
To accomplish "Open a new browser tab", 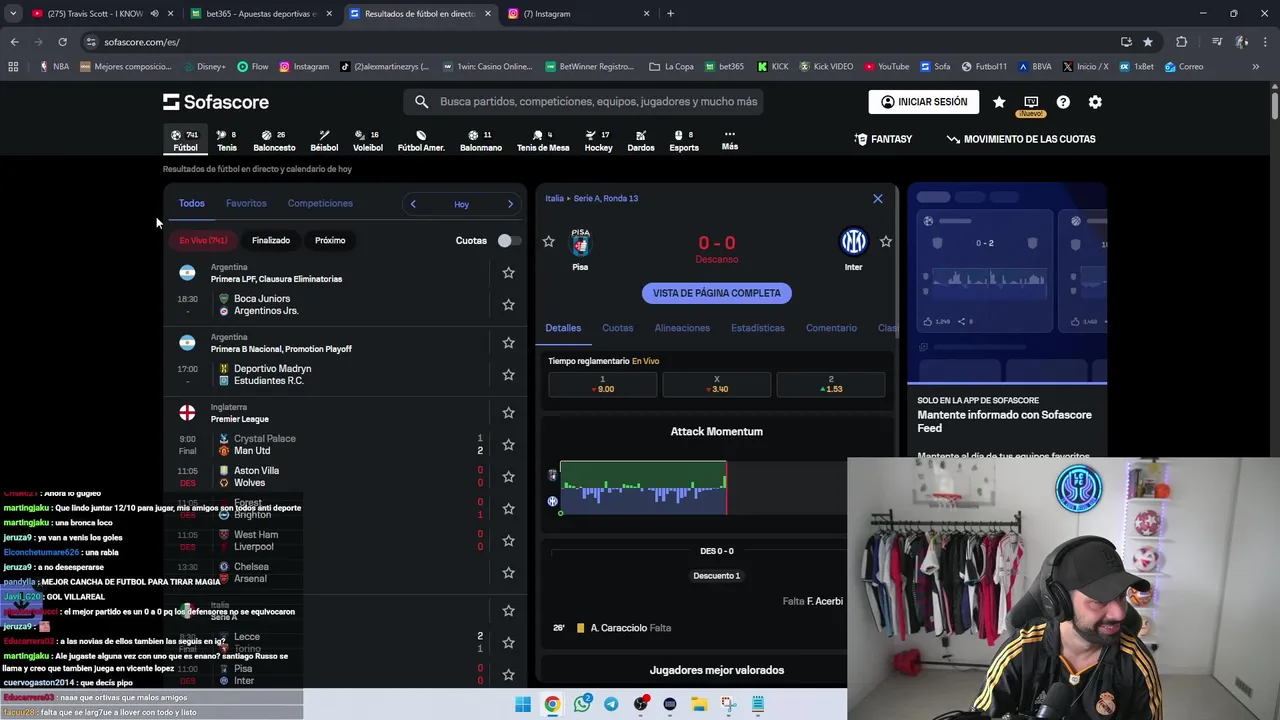I will [670, 14].
